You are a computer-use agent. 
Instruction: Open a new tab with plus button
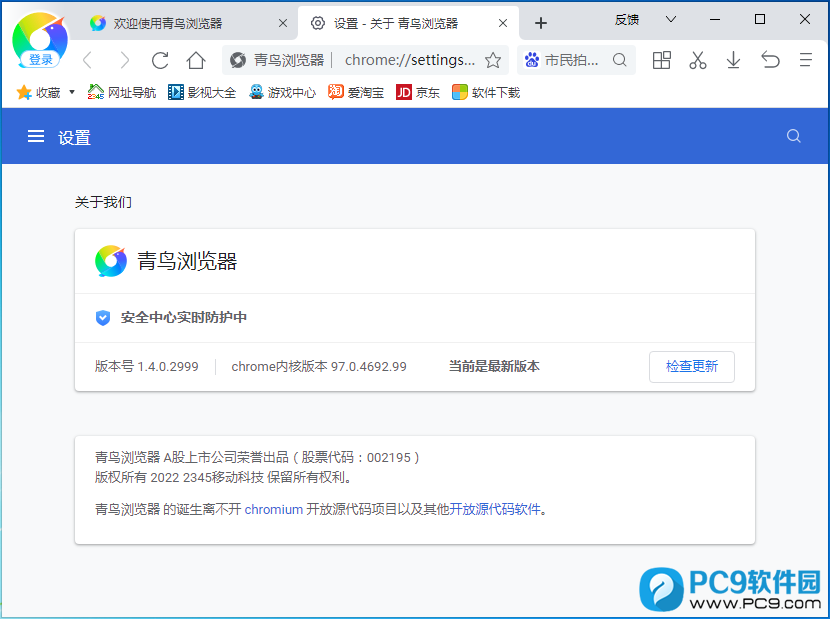pos(541,23)
